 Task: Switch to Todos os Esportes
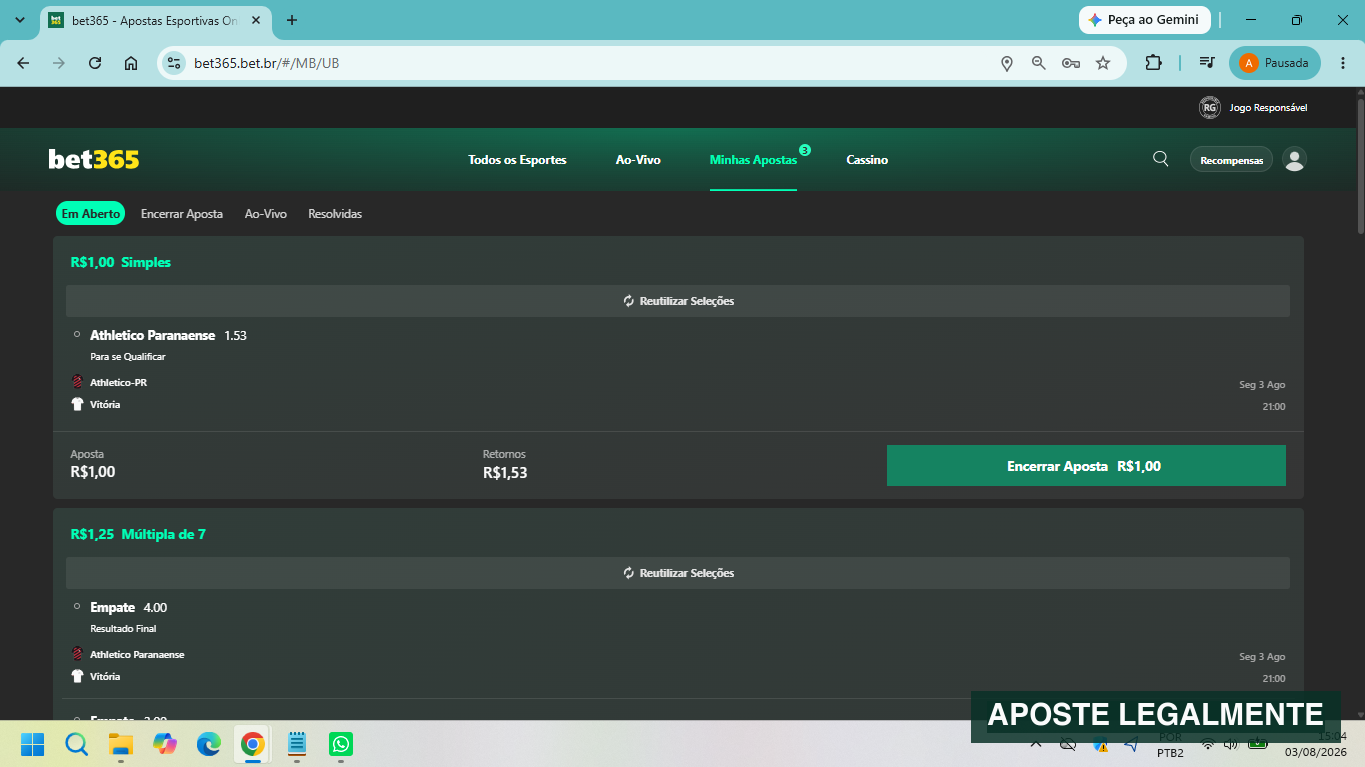click(517, 160)
